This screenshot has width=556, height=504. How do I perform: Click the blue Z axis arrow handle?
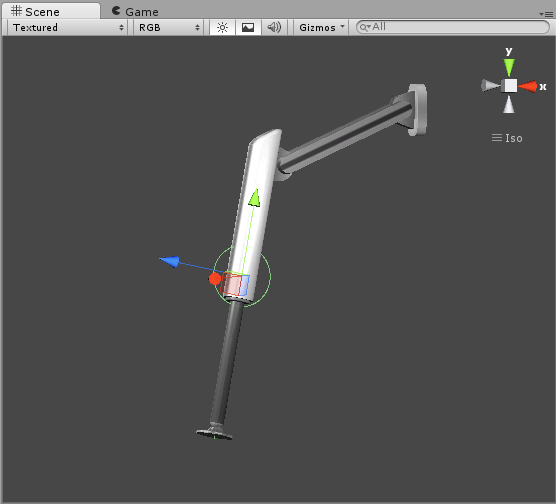(169, 261)
